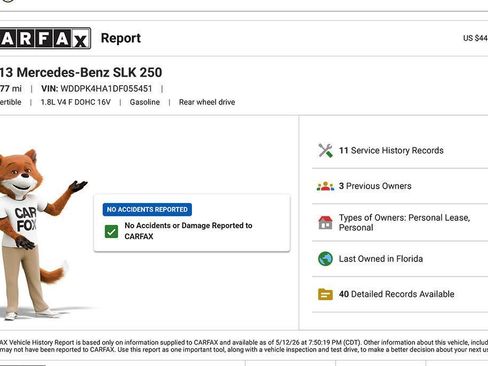
Task: Click the Report heading text
Action: point(121,38)
